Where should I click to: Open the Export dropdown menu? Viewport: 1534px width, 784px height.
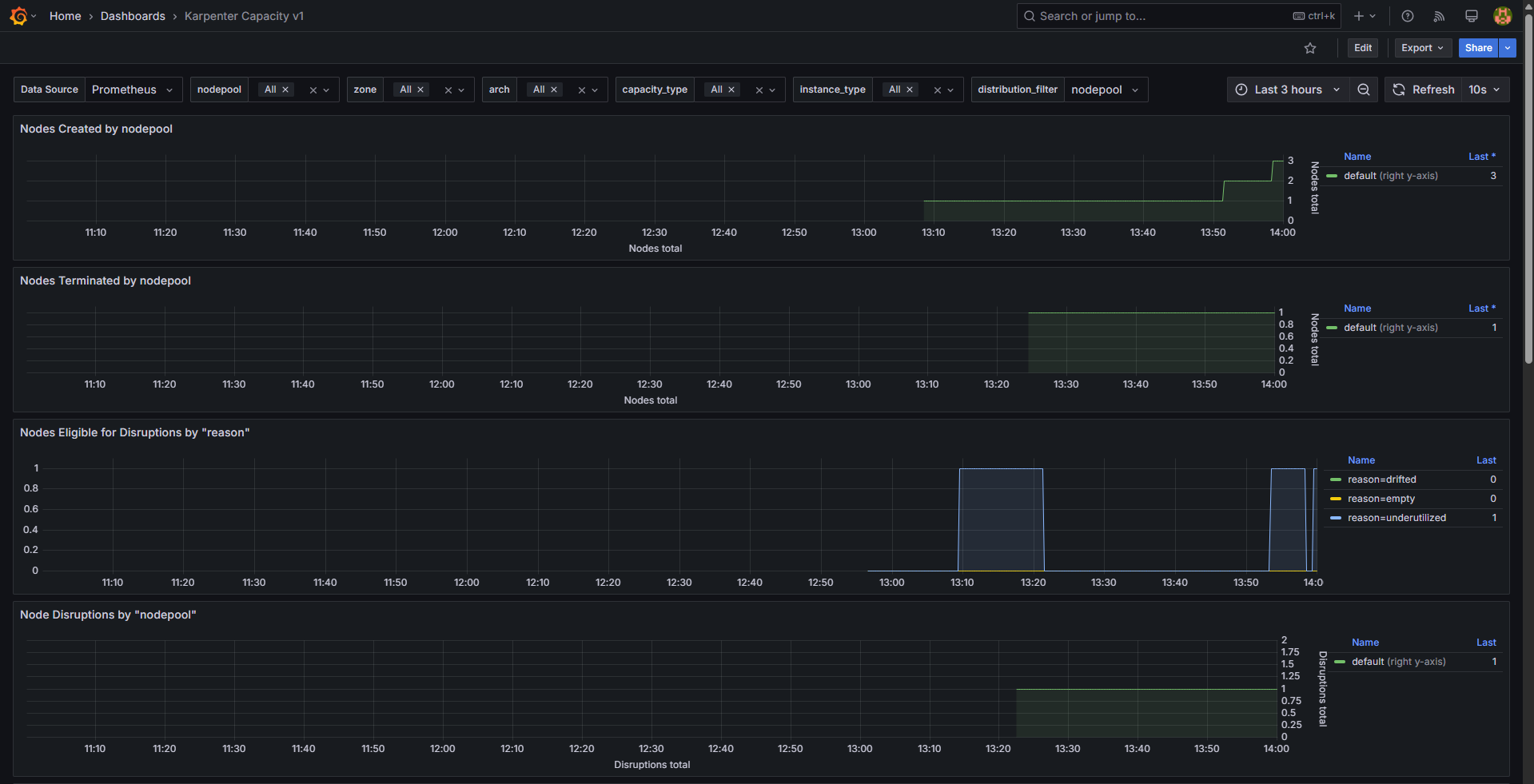coord(1422,48)
